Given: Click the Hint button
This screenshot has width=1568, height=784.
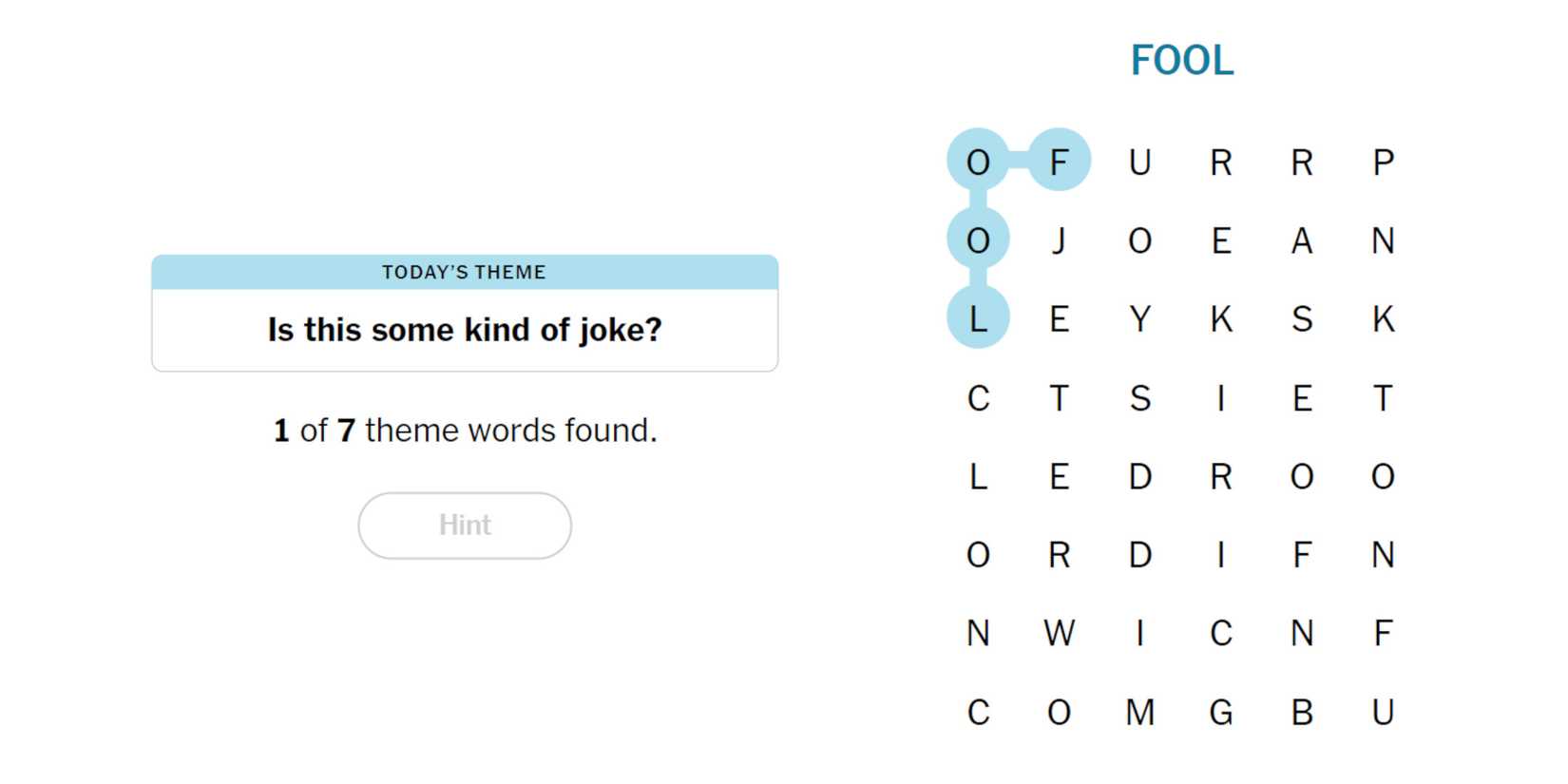Looking at the screenshot, I should click(x=465, y=526).
